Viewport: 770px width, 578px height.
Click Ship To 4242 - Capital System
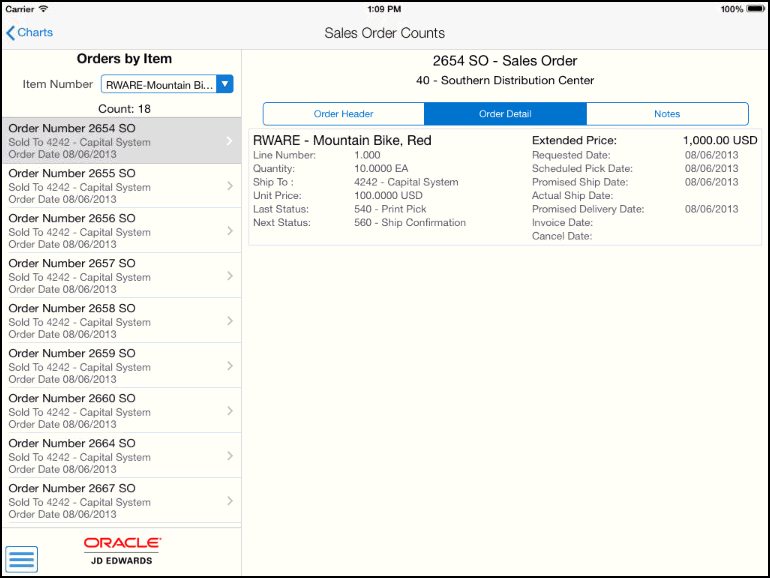point(406,182)
